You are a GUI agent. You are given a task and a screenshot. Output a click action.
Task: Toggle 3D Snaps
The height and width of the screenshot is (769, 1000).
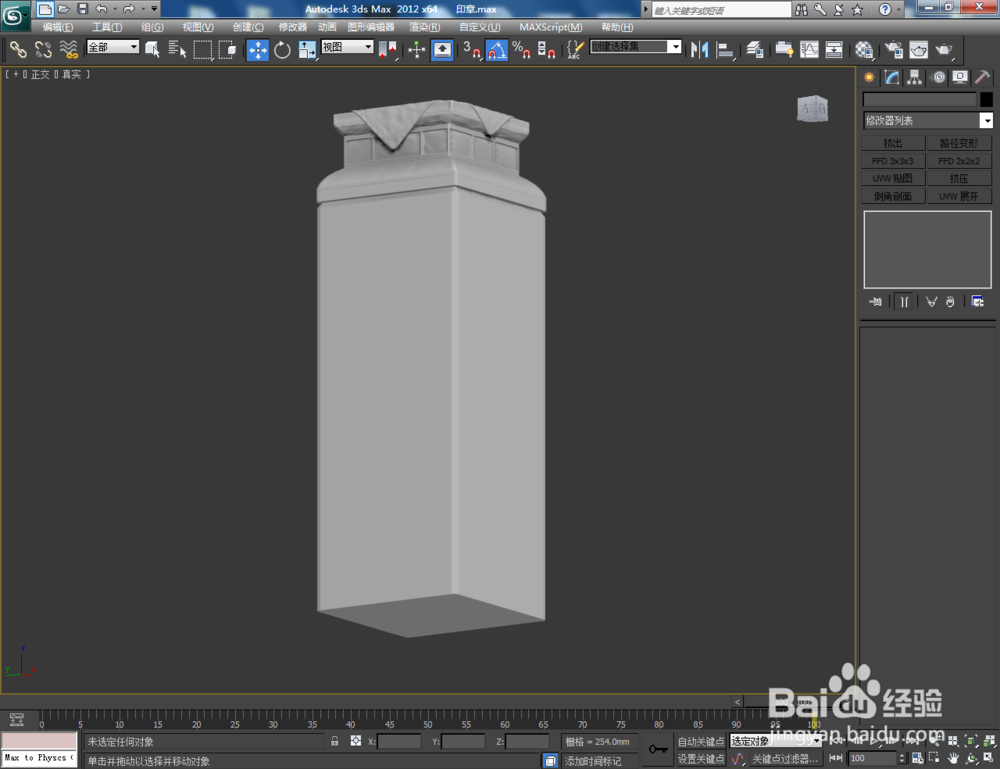pyautogui.click(x=471, y=50)
